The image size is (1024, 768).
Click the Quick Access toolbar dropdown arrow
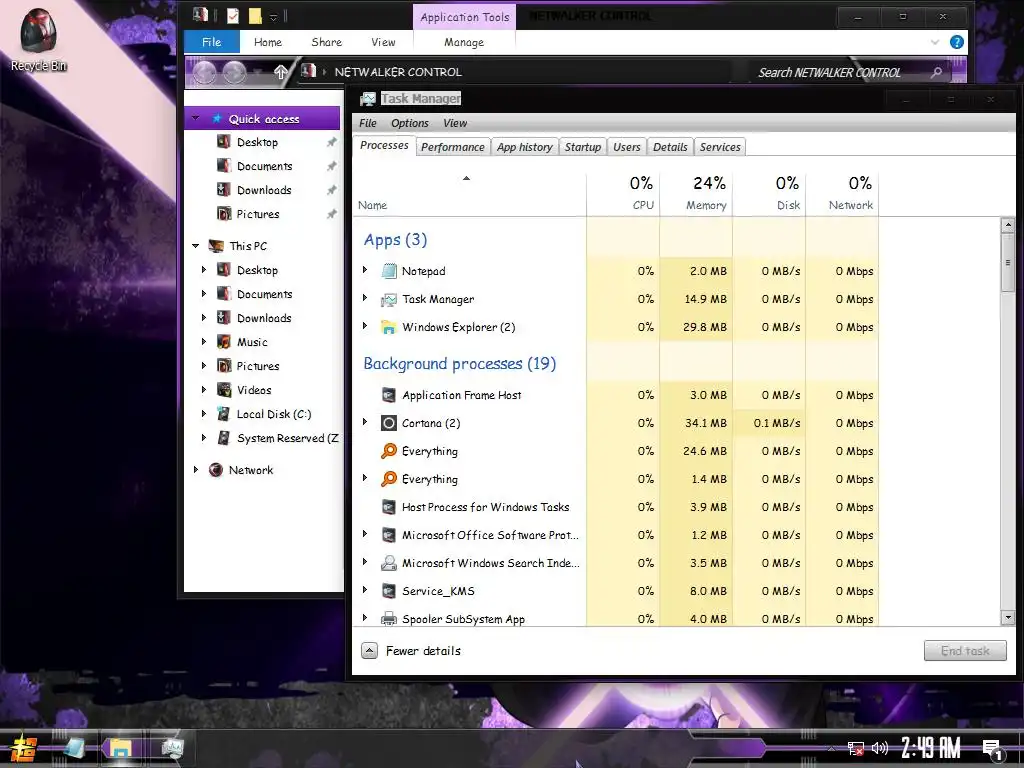(274, 16)
